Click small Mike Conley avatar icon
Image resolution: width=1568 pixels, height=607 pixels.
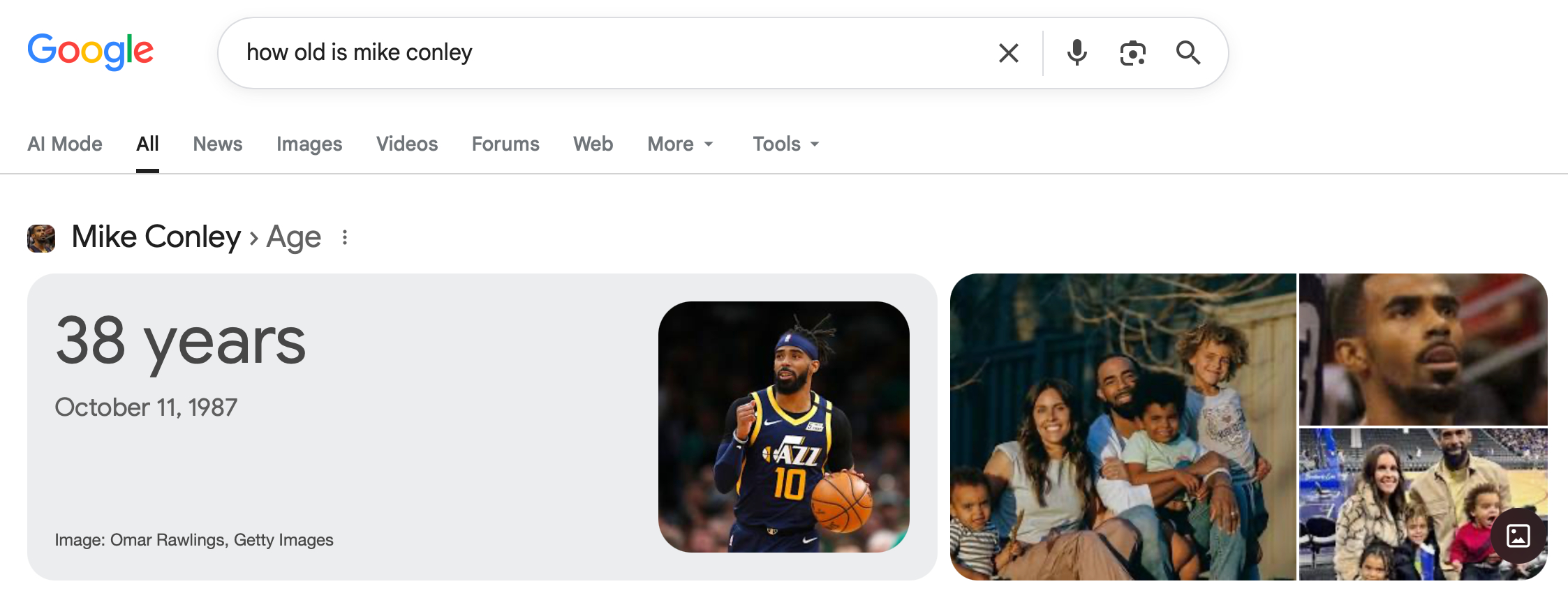tap(41, 238)
